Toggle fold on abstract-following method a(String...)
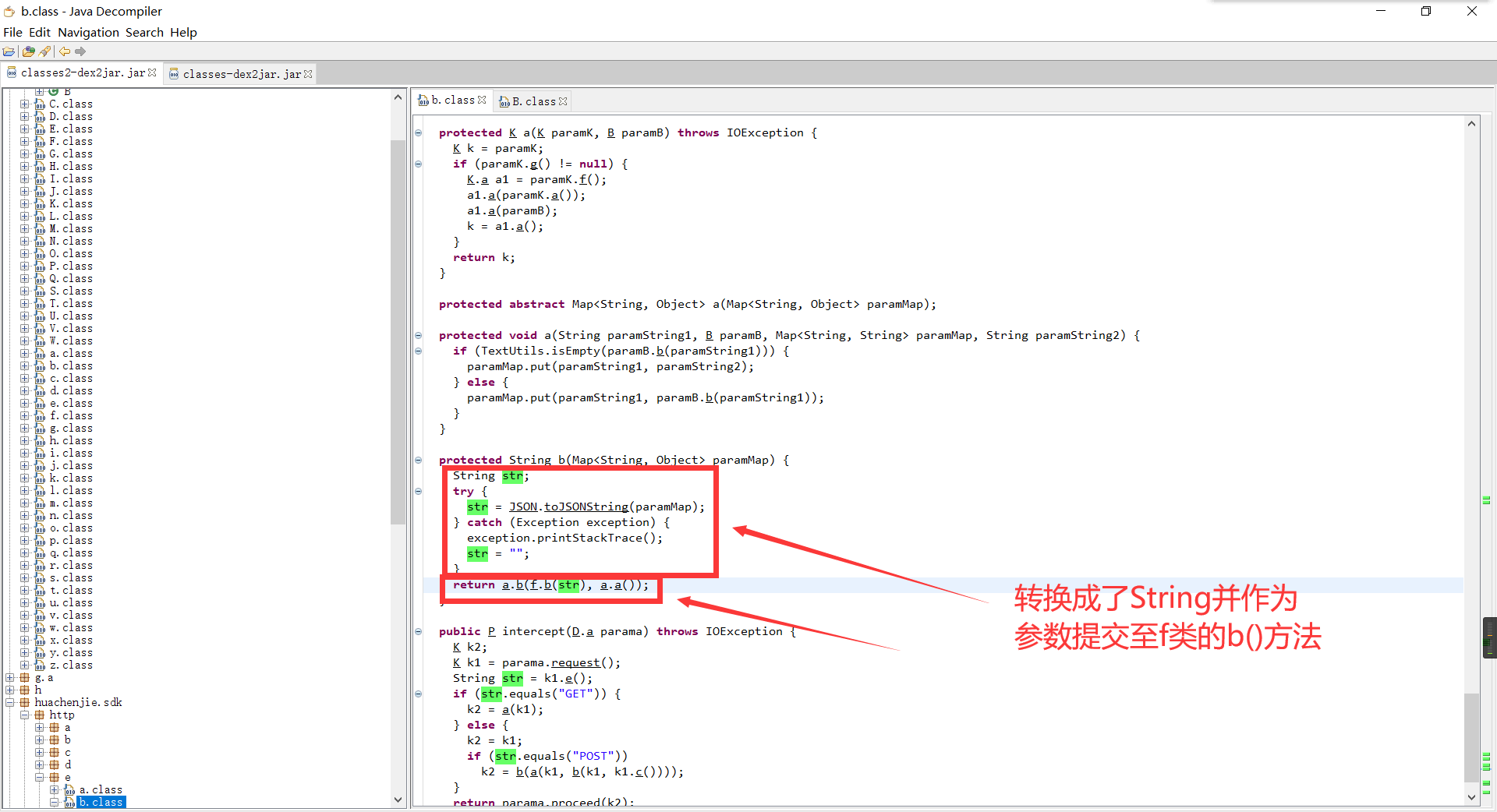 pos(419,335)
